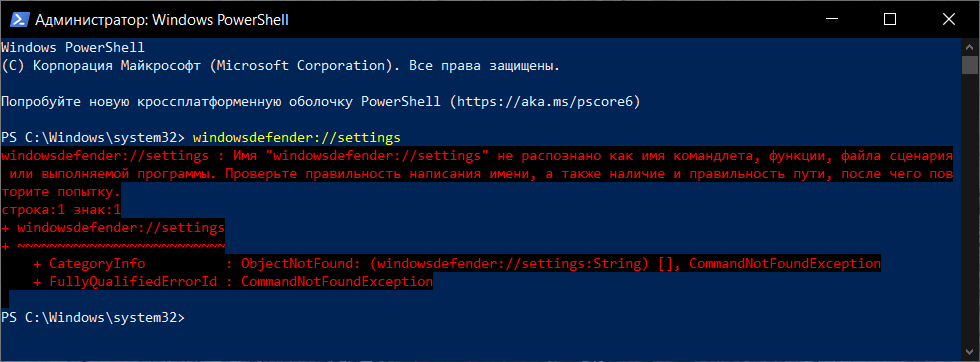Viewport: 980px width, 362px height.
Task: Click the 'строка:1 знак:1' error line
Action: pos(61,209)
